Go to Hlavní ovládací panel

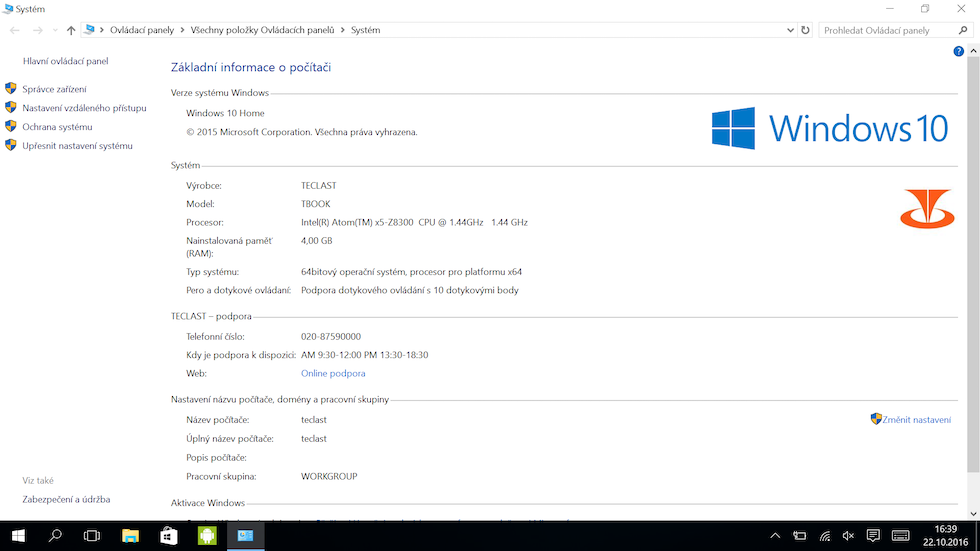pos(65,61)
